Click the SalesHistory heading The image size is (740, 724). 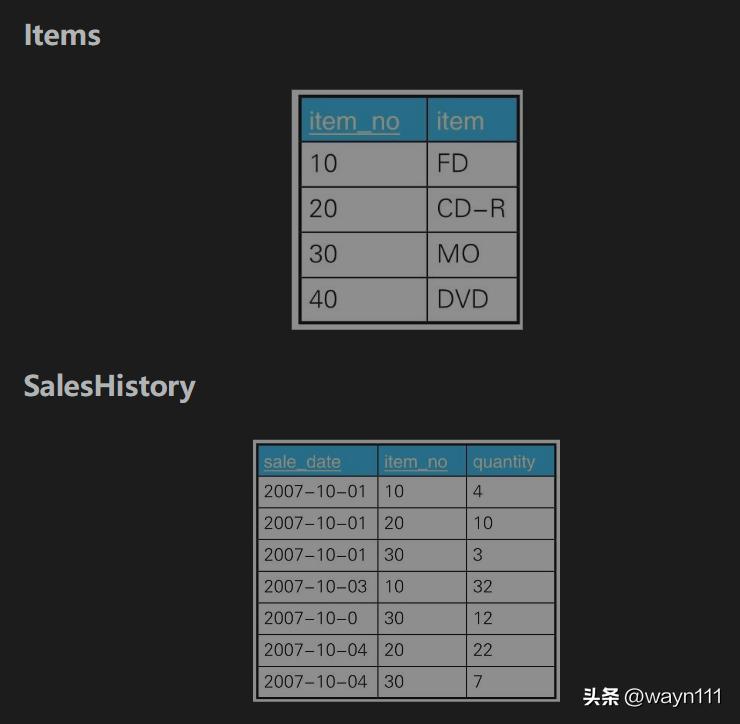(109, 386)
